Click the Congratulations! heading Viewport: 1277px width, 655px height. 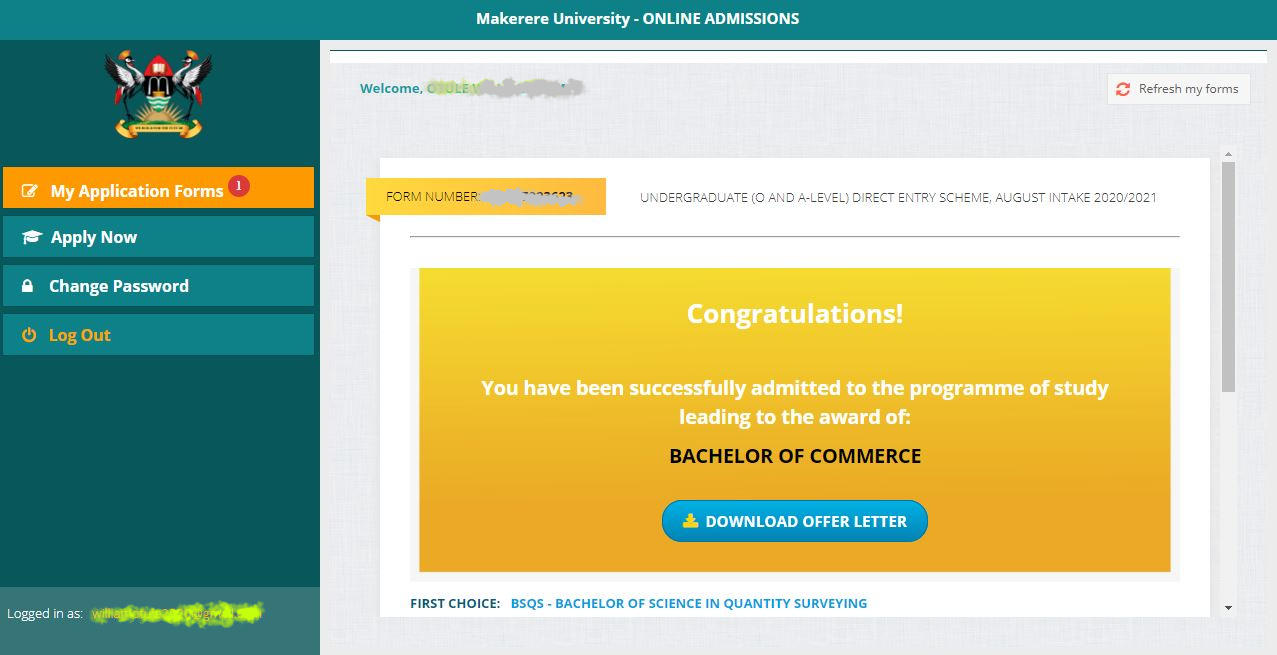click(795, 313)
